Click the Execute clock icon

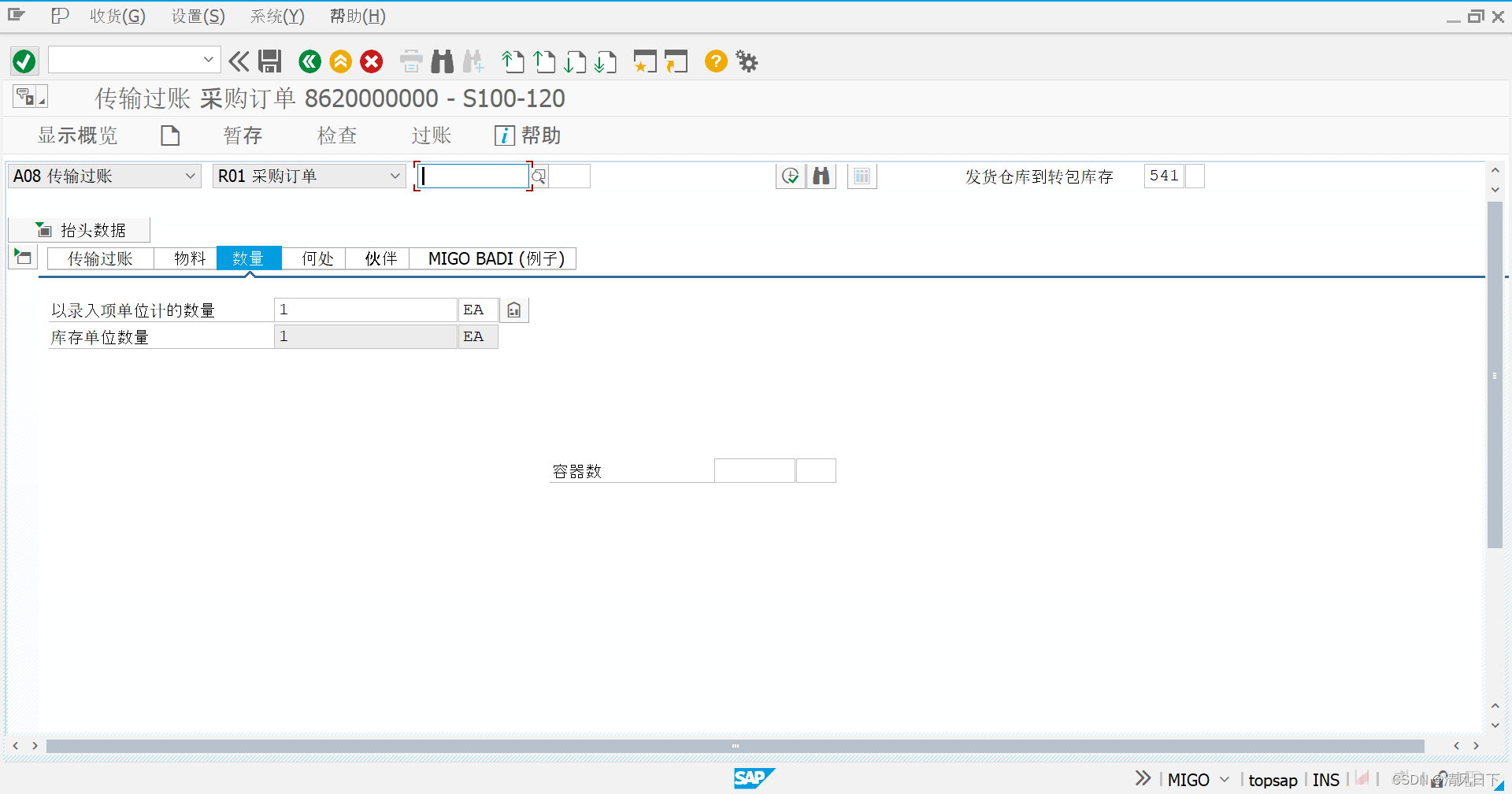pyautogui.click(x=791, y=176)
